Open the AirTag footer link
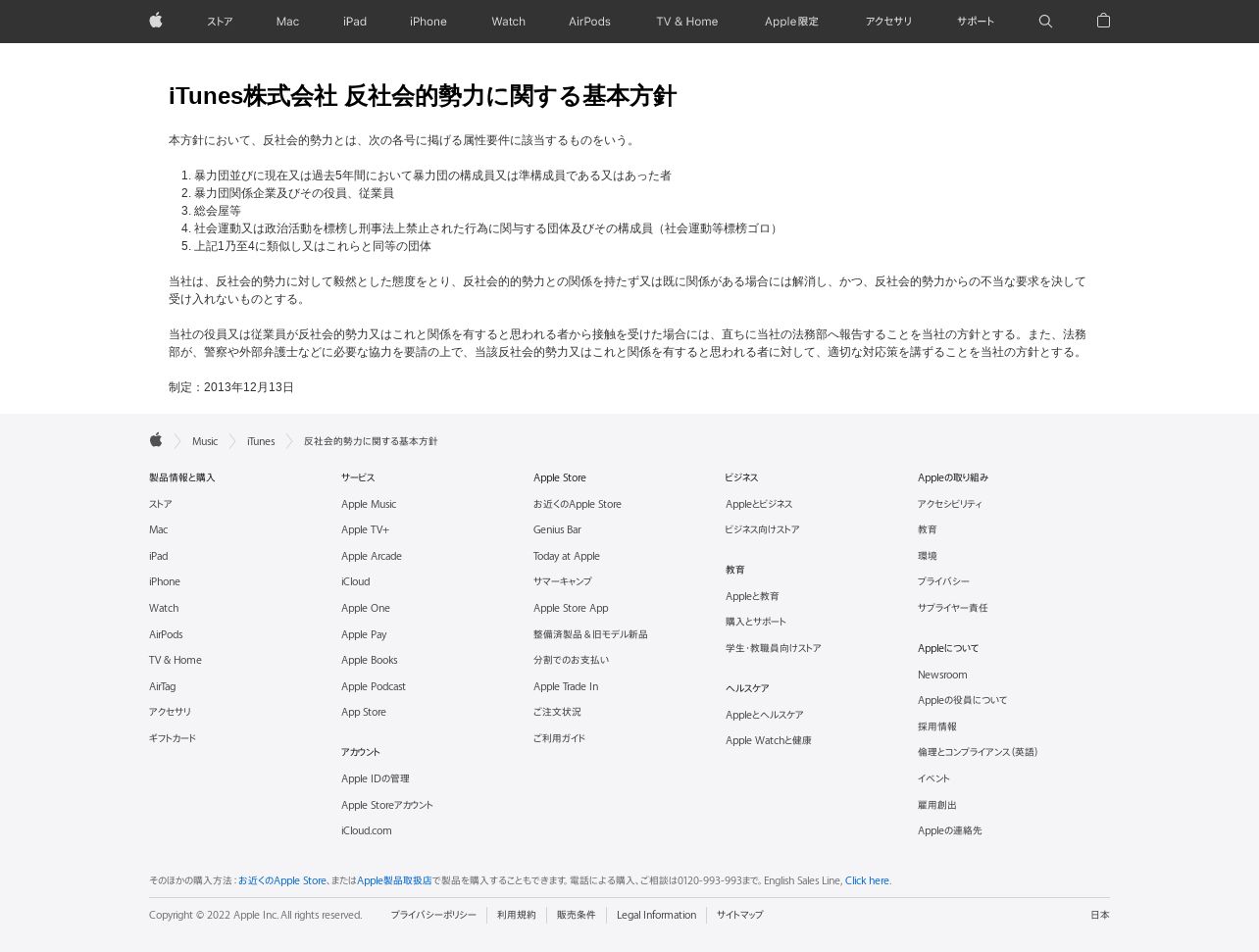The image size is (1259, 952). (x=163, y=686)
